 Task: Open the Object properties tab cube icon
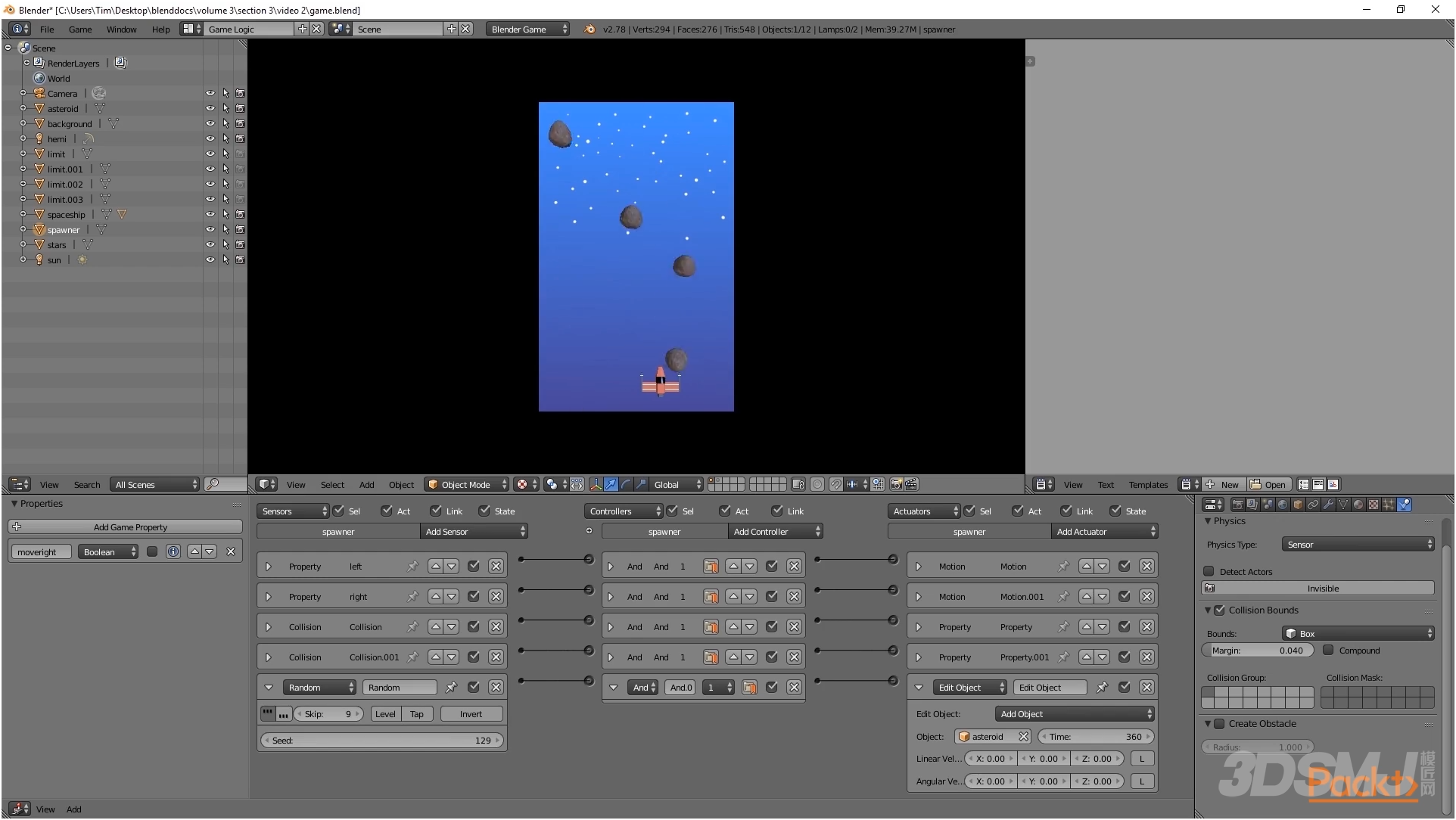click(1298, 505)
